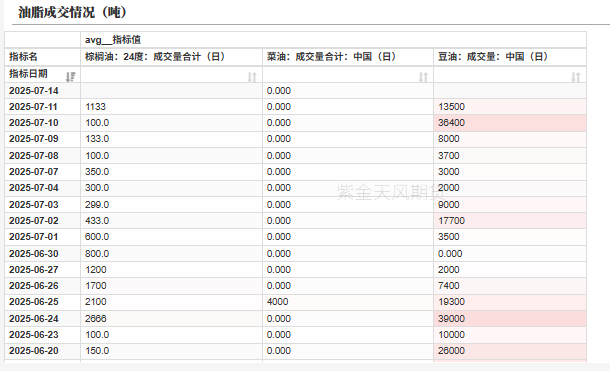
Task: Select date row 2025-07-09
Action: tap(34, 139)
